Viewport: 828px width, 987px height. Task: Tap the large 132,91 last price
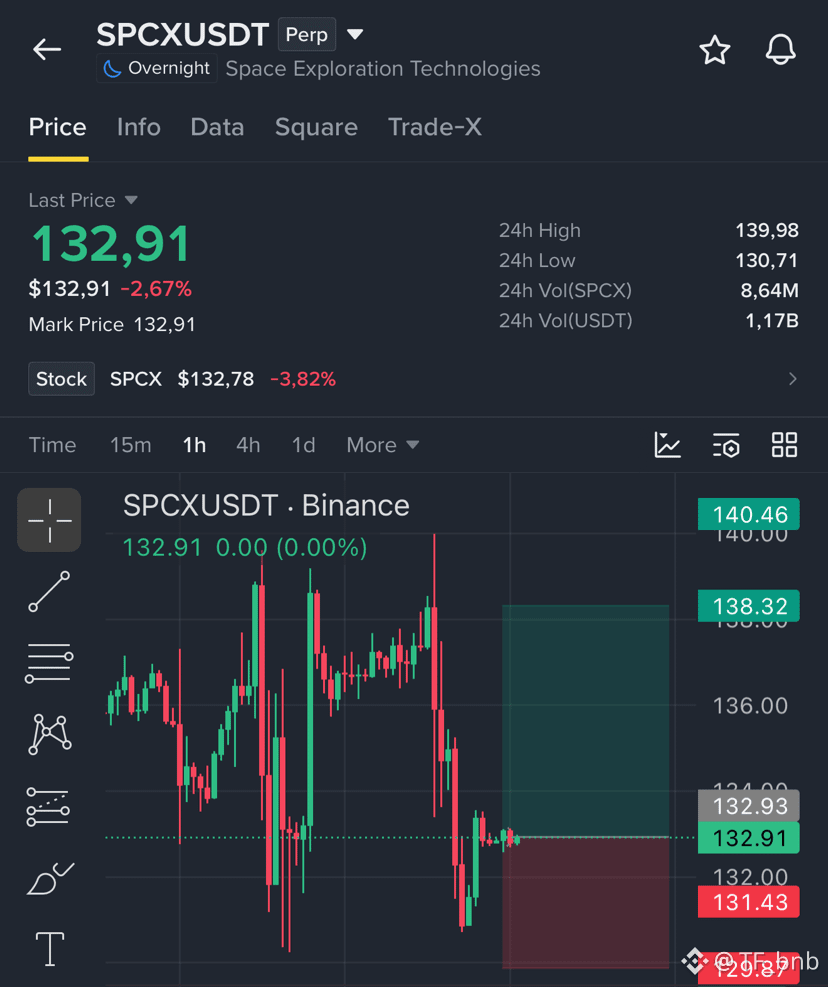click(111, 244)
